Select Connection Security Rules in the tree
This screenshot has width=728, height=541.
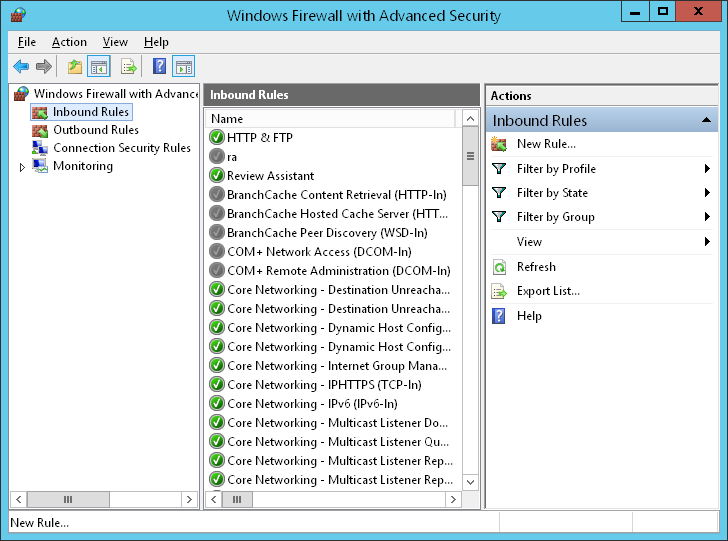click(x=122, y=148)
